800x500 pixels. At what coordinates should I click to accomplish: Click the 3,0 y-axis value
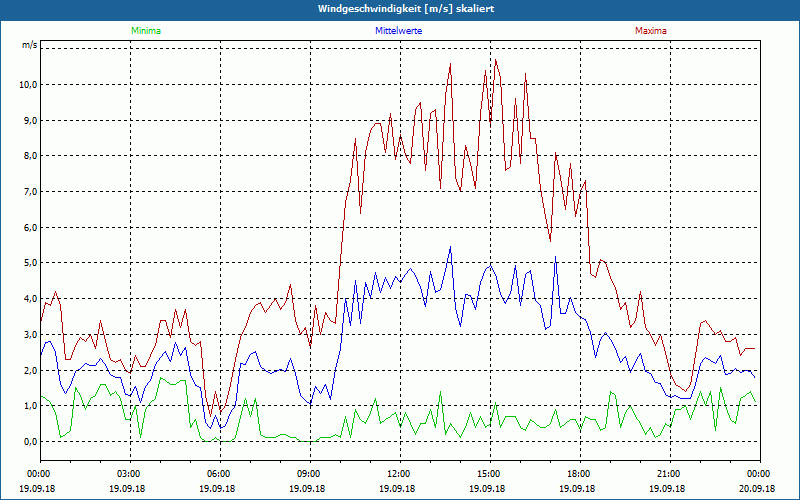(30, 335)
